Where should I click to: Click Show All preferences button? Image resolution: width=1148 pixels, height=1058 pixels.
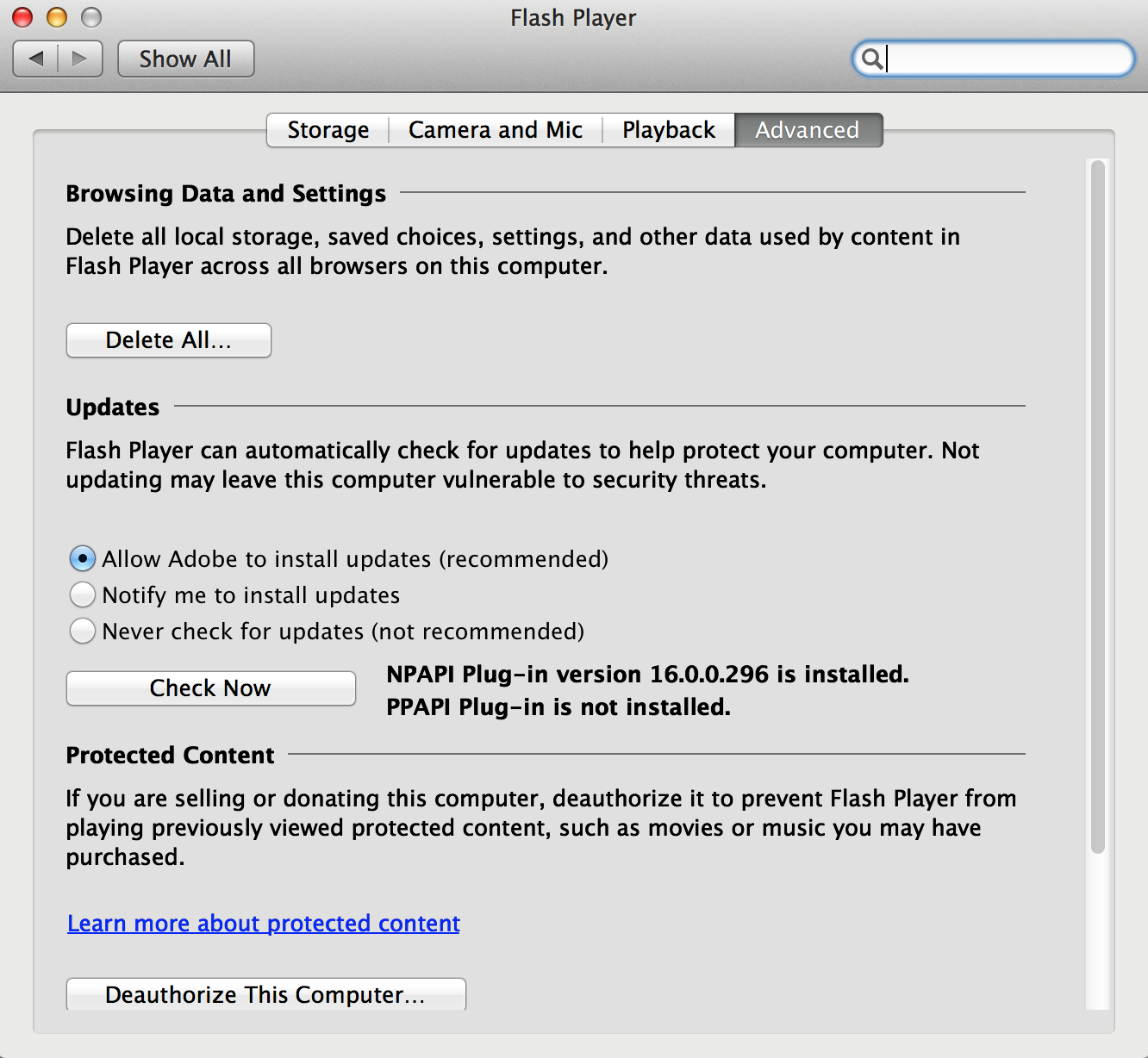pos(185,59)
